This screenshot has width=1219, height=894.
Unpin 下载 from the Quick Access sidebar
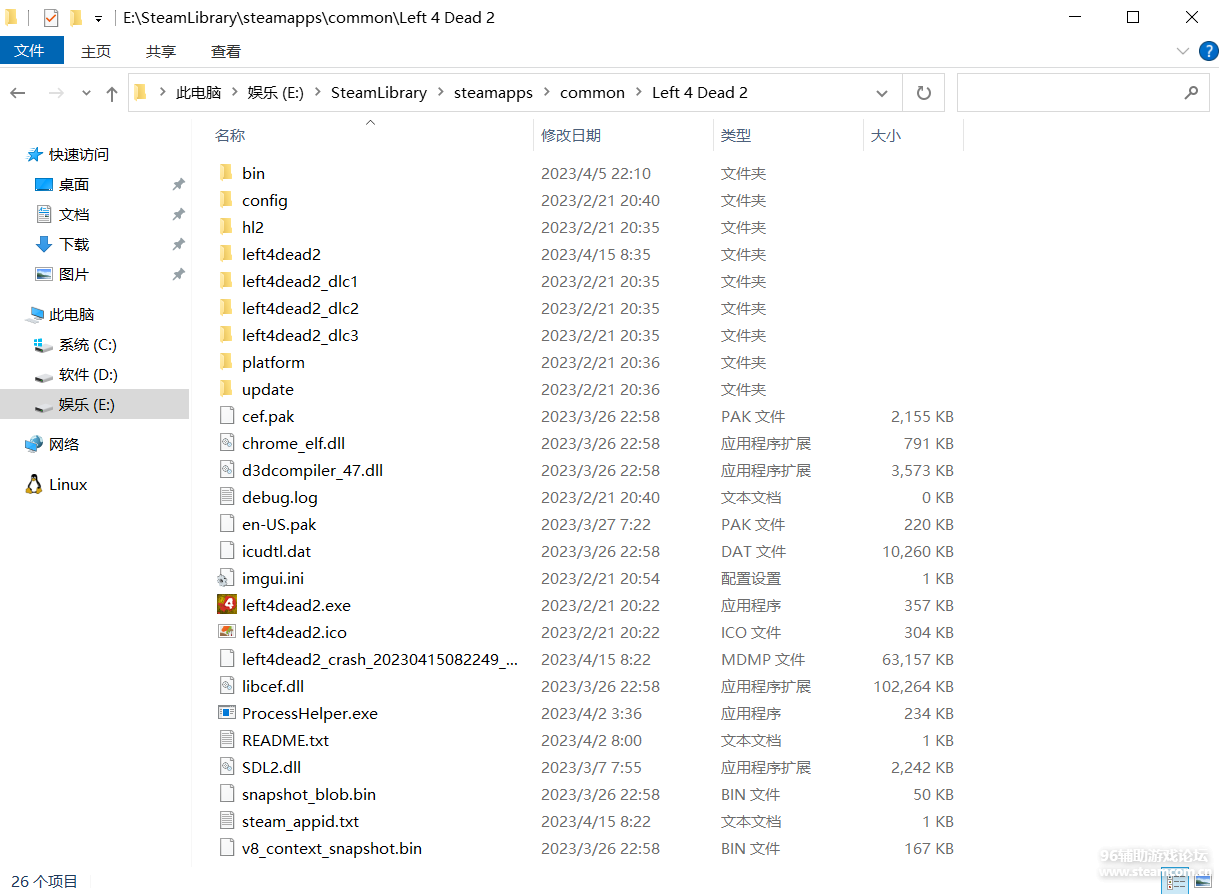click(178, 244)
